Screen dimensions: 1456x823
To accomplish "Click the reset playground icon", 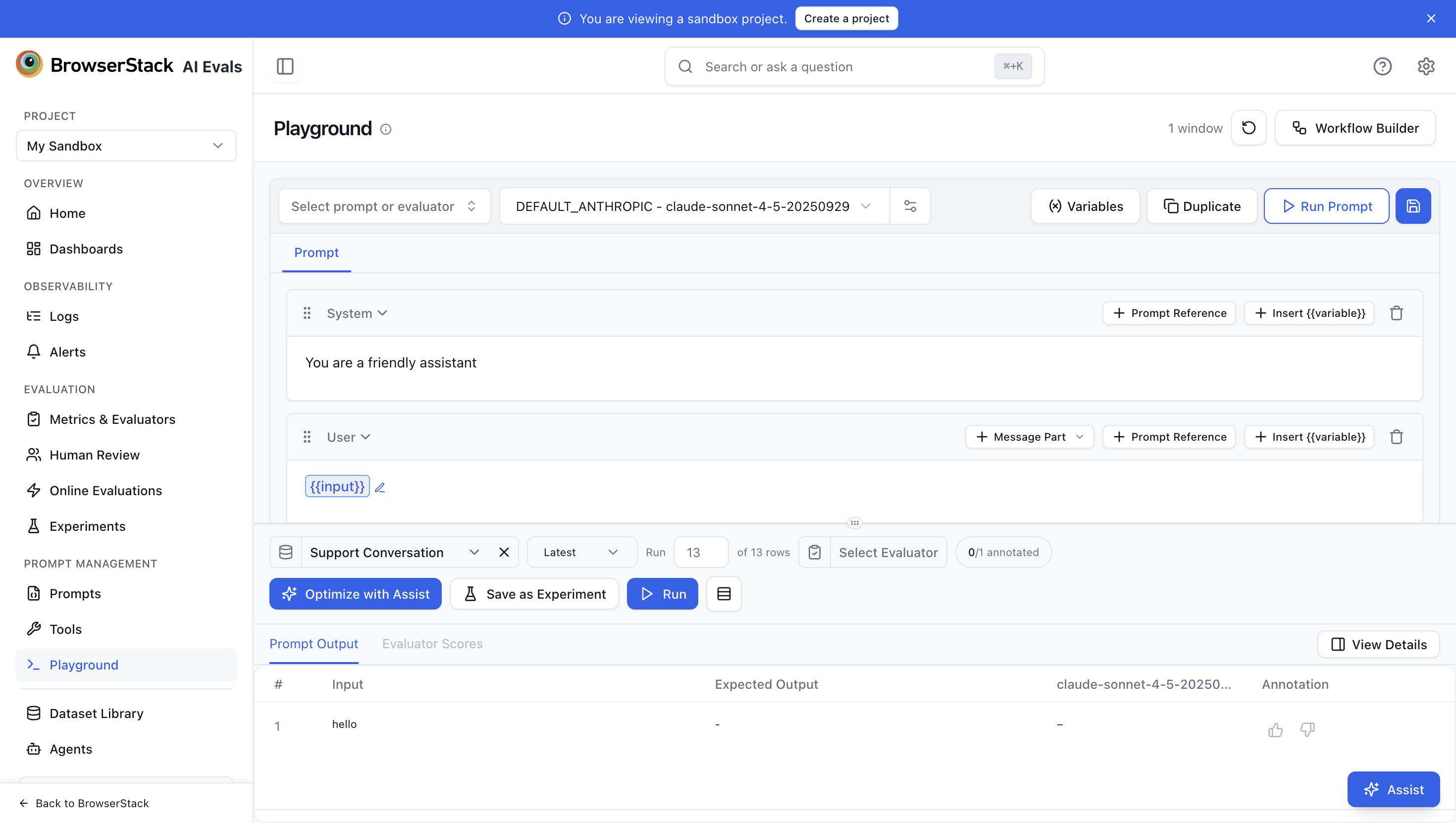I will click(1248, 128).
